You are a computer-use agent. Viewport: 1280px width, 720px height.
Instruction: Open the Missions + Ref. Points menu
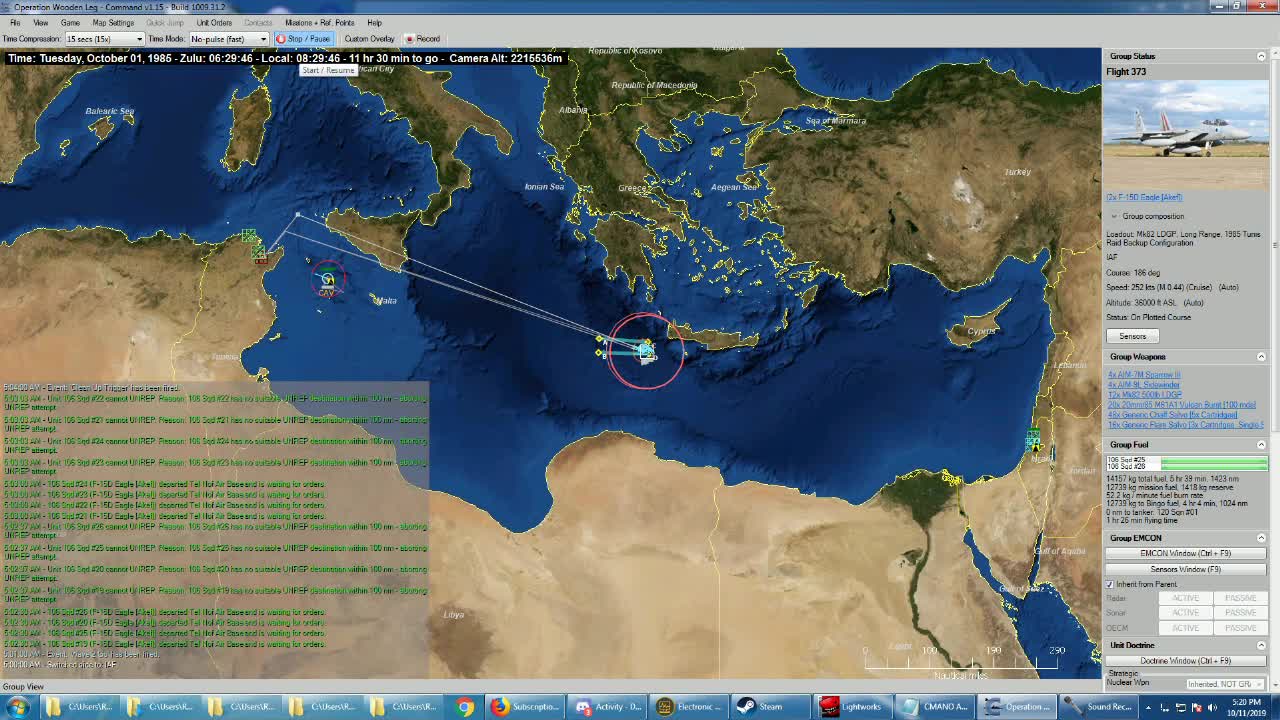click(320, 22)
